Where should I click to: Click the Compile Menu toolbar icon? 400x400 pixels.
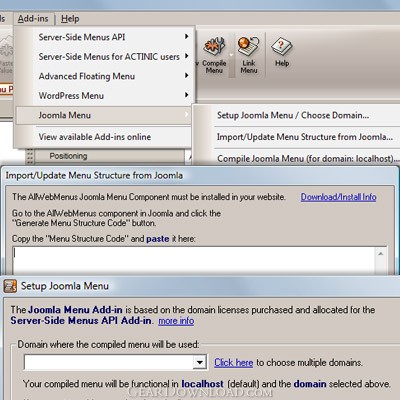click(214, 55)
